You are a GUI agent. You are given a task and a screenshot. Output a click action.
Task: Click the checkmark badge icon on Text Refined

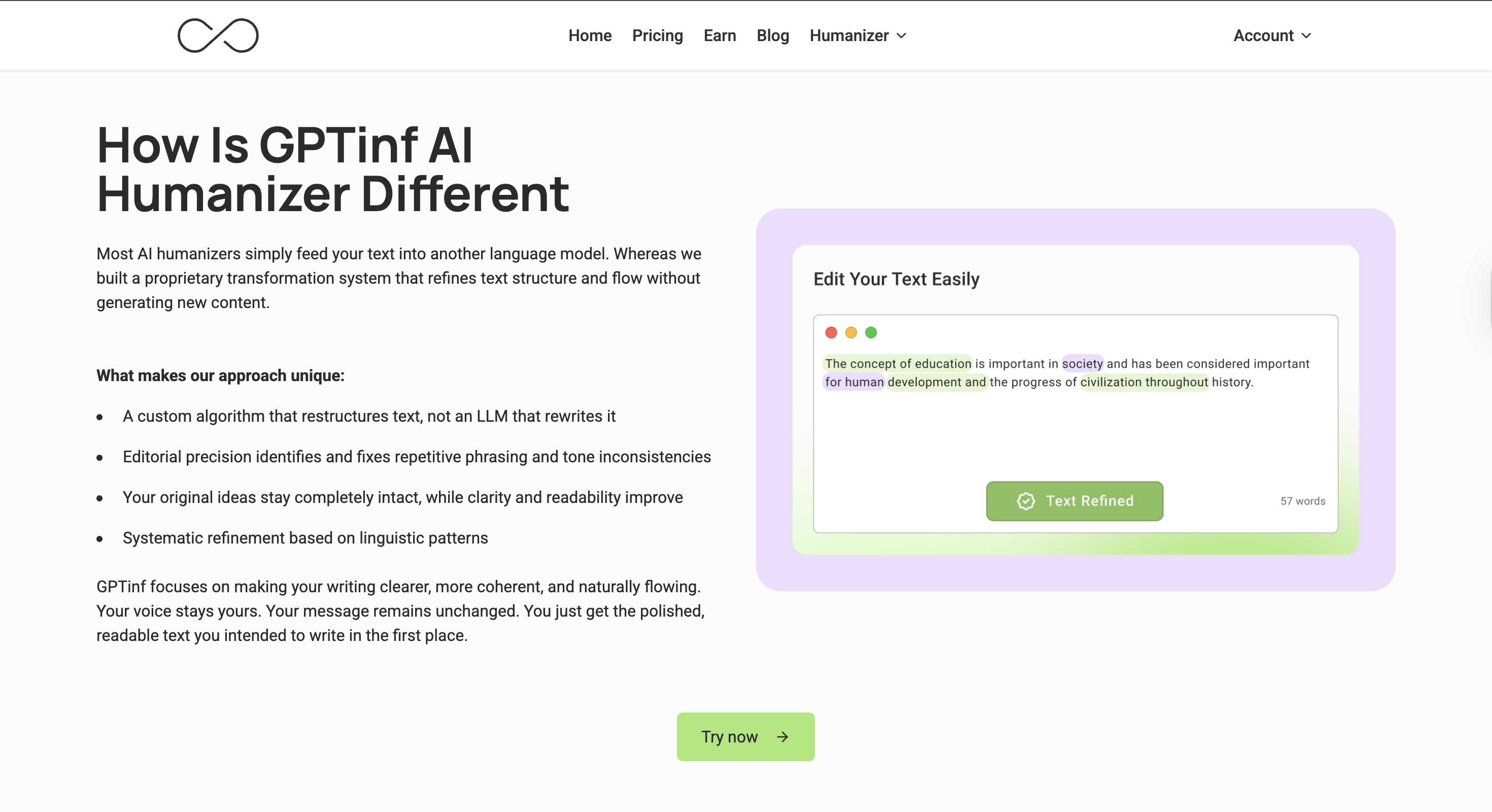pos(1026,501)
